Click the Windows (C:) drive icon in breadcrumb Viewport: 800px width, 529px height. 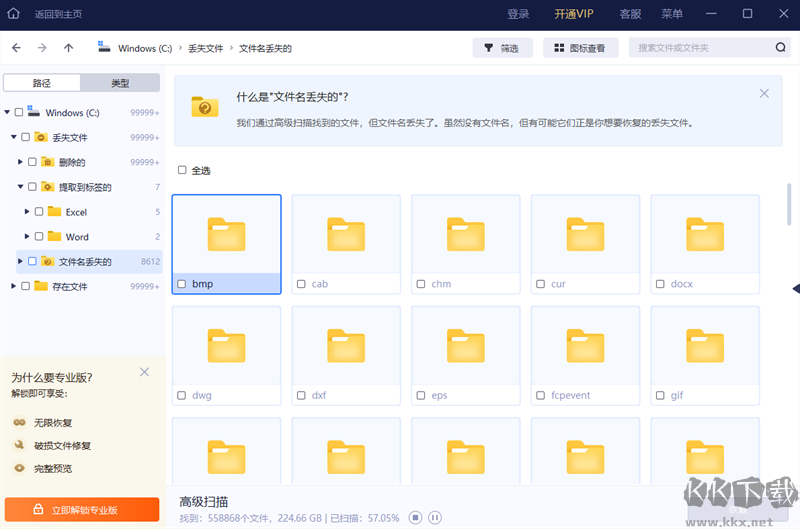coord(104,47)
